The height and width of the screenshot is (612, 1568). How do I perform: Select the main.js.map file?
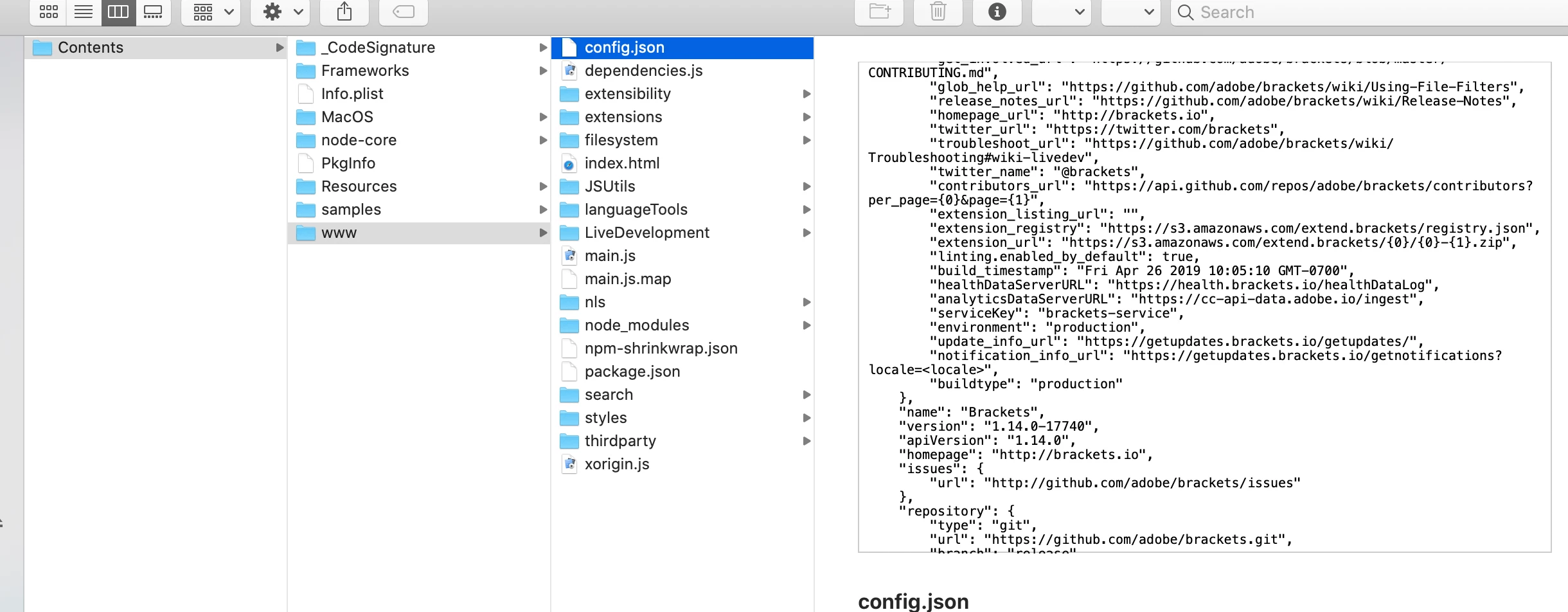pyautogui.click(x=682, y=279)
